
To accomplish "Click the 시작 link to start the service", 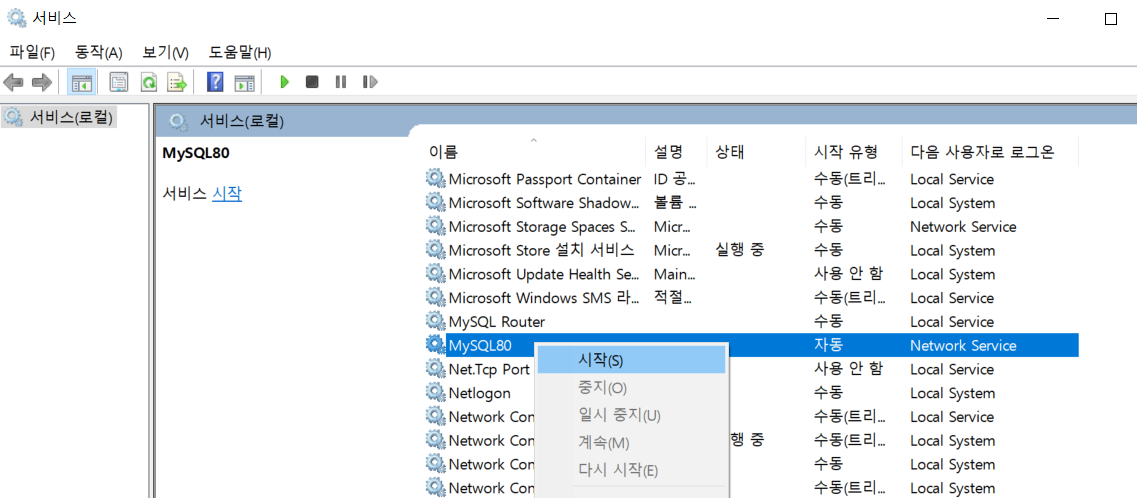I will pyautogui.click(x=227, y=194).
